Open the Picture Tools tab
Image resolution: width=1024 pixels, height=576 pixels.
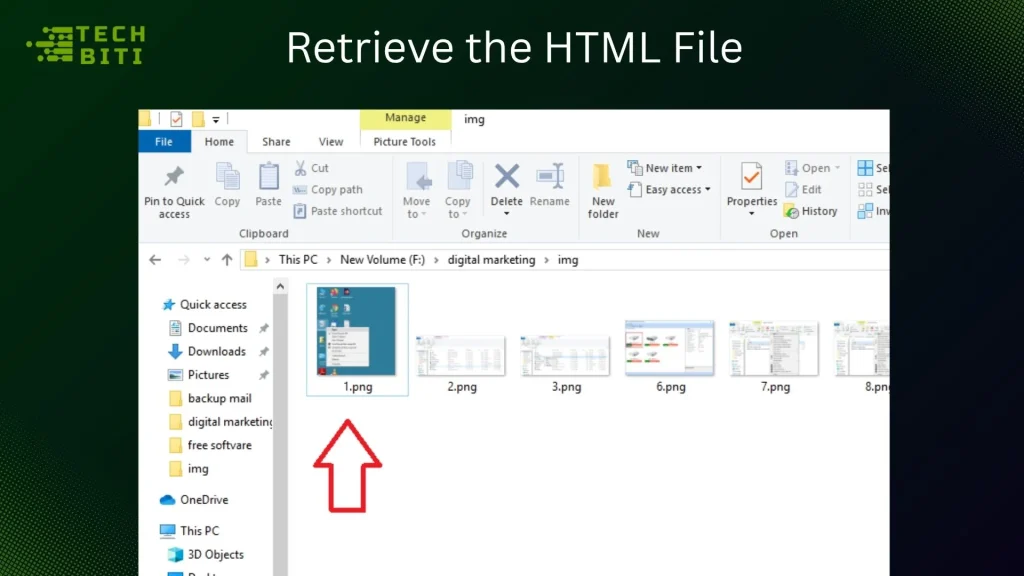coord(405,141)
